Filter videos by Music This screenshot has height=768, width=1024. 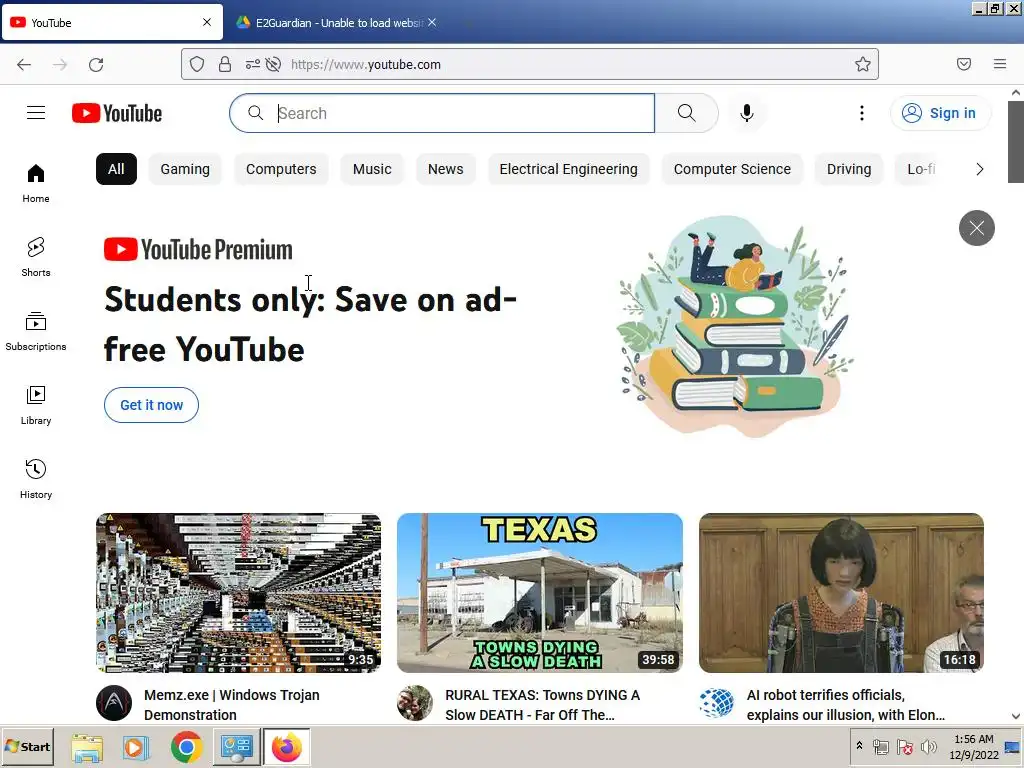coord(372,169)
